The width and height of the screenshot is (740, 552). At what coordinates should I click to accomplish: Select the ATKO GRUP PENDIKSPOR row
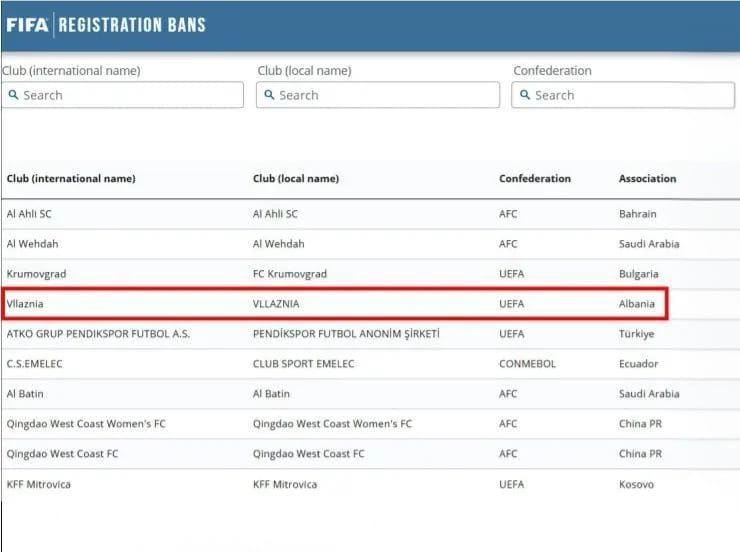point(98,334)
